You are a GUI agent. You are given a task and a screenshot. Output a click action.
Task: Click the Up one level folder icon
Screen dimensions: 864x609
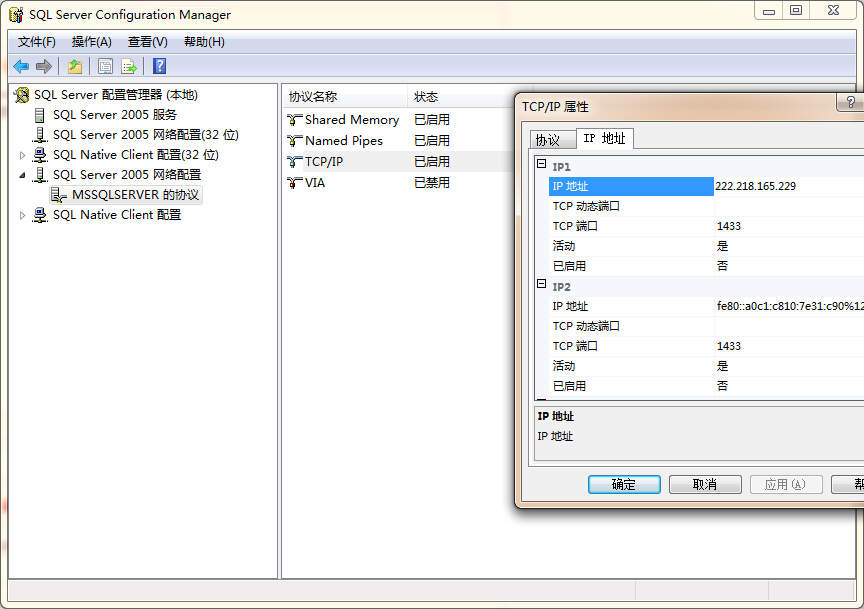coord(75,67)
